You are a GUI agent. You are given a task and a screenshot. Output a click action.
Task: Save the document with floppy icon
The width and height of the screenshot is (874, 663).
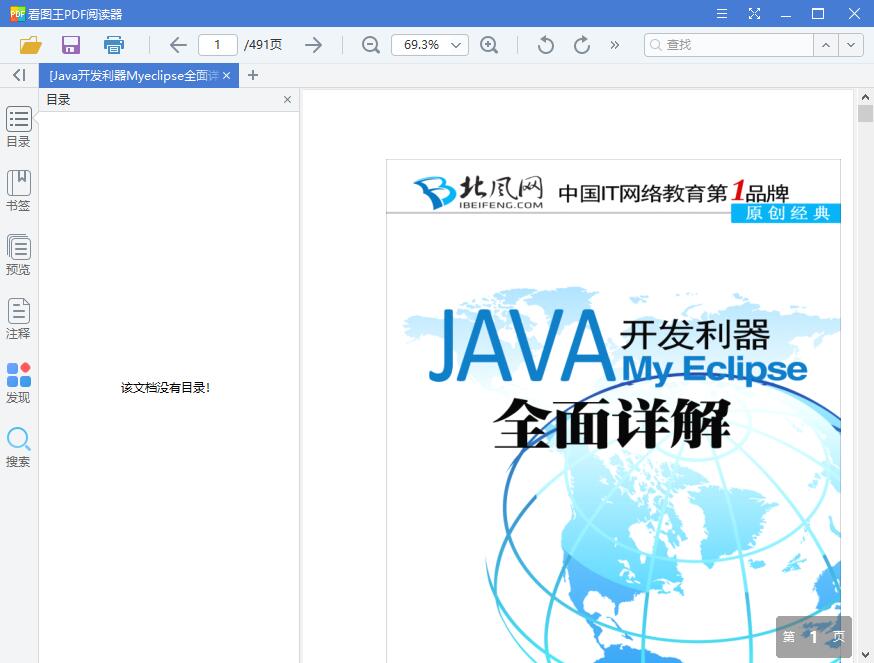tap(71, 45)
